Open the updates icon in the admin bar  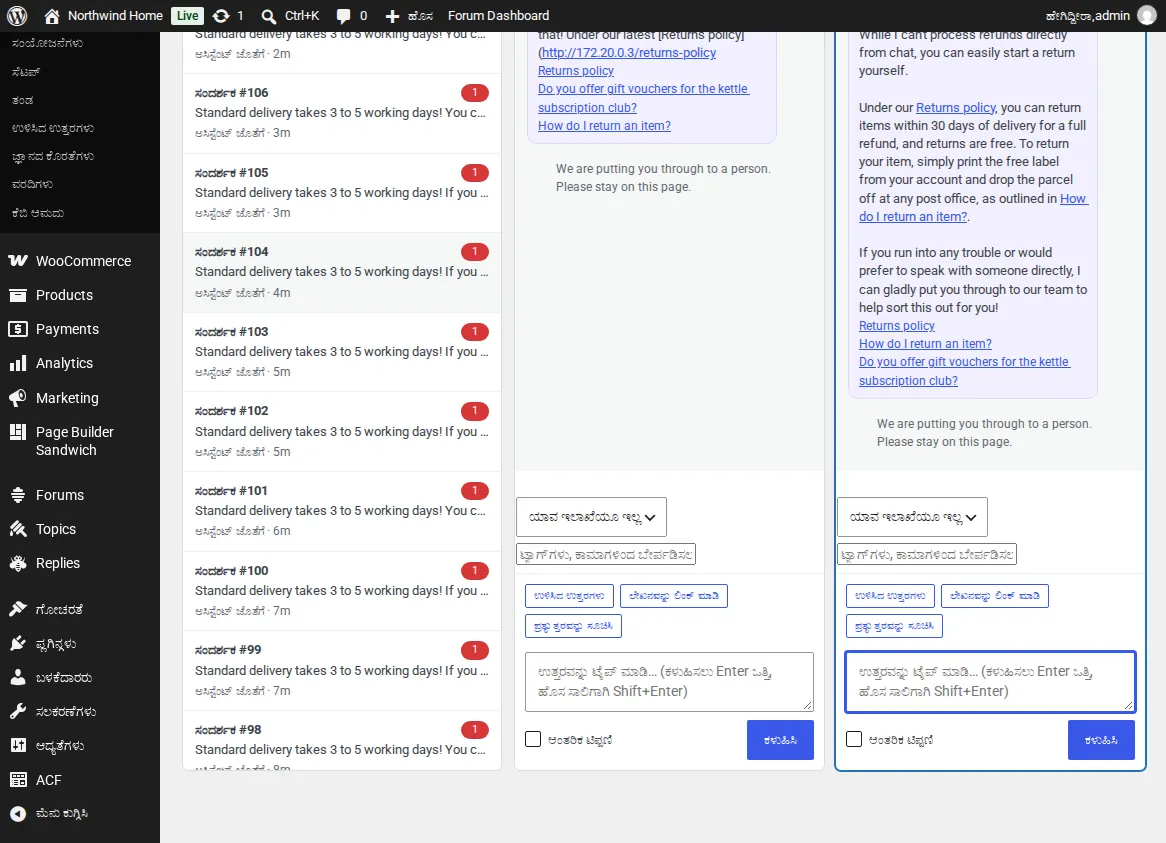click(x=221, y=16)
